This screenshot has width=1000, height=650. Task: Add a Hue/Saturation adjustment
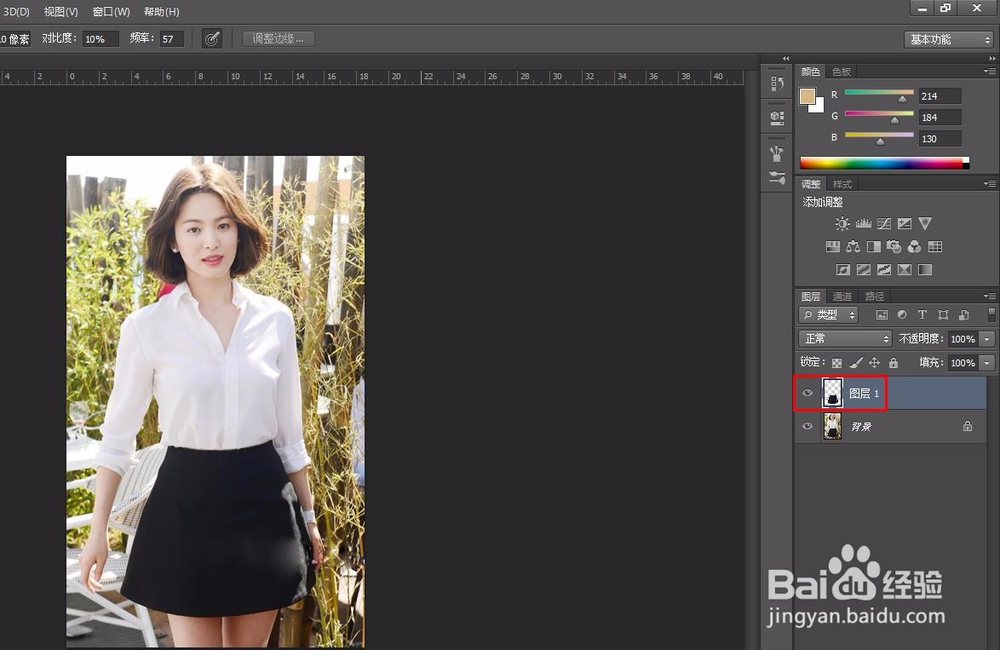833,246
